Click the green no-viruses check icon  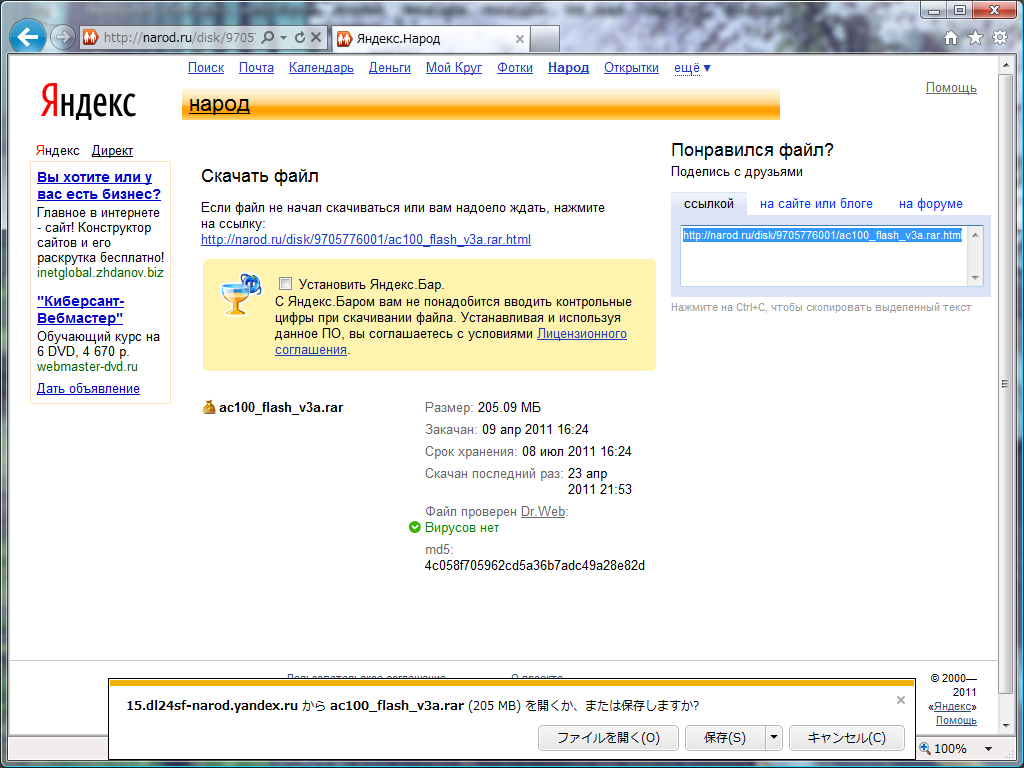point(414,528)
